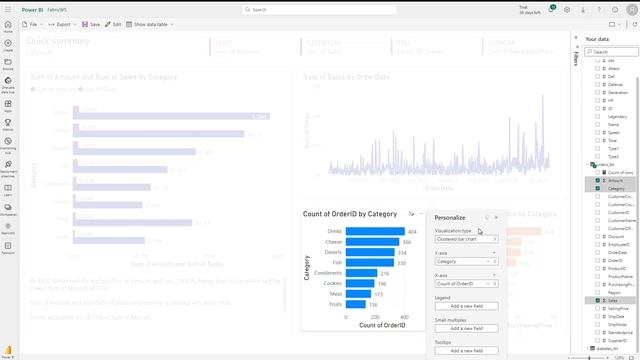Check the Generation field checkbox
Viewport: 640px width, 360px height.
(598, 93)
